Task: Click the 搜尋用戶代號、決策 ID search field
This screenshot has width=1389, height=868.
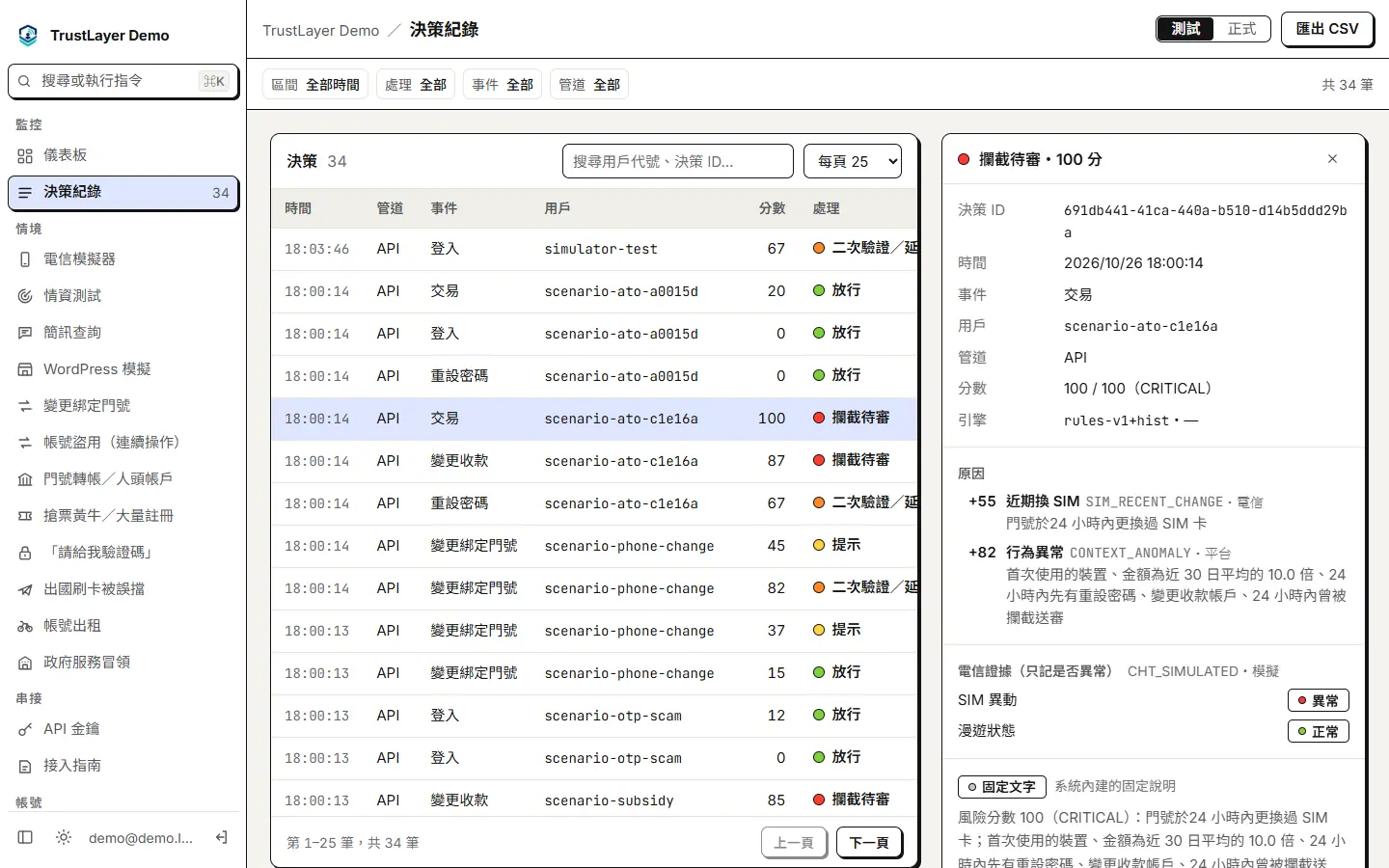Action: (x=678, y=161)
